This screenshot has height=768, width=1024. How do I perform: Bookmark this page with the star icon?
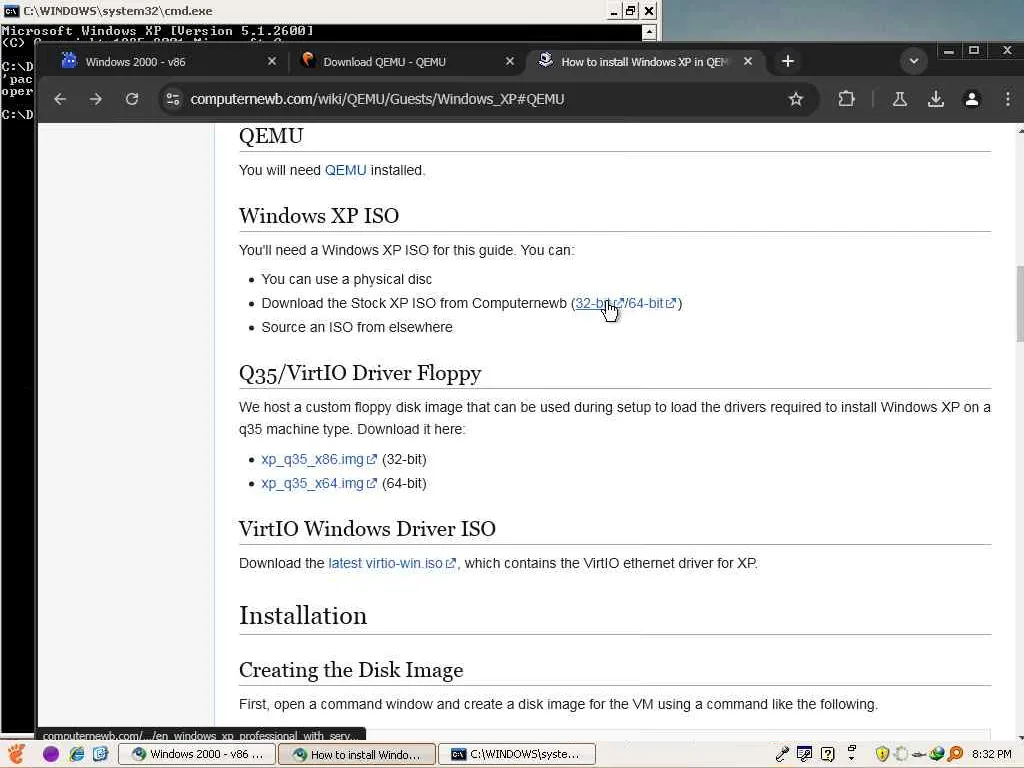tap(795, 99)
